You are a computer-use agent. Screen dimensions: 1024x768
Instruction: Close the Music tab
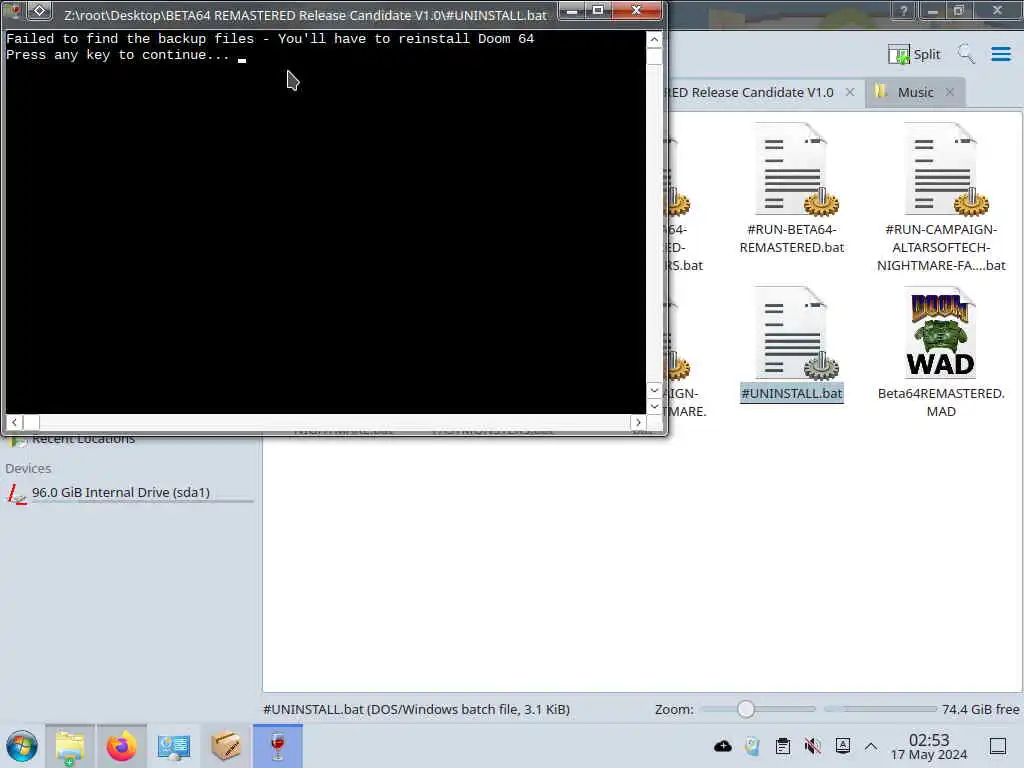coord(950,92)
